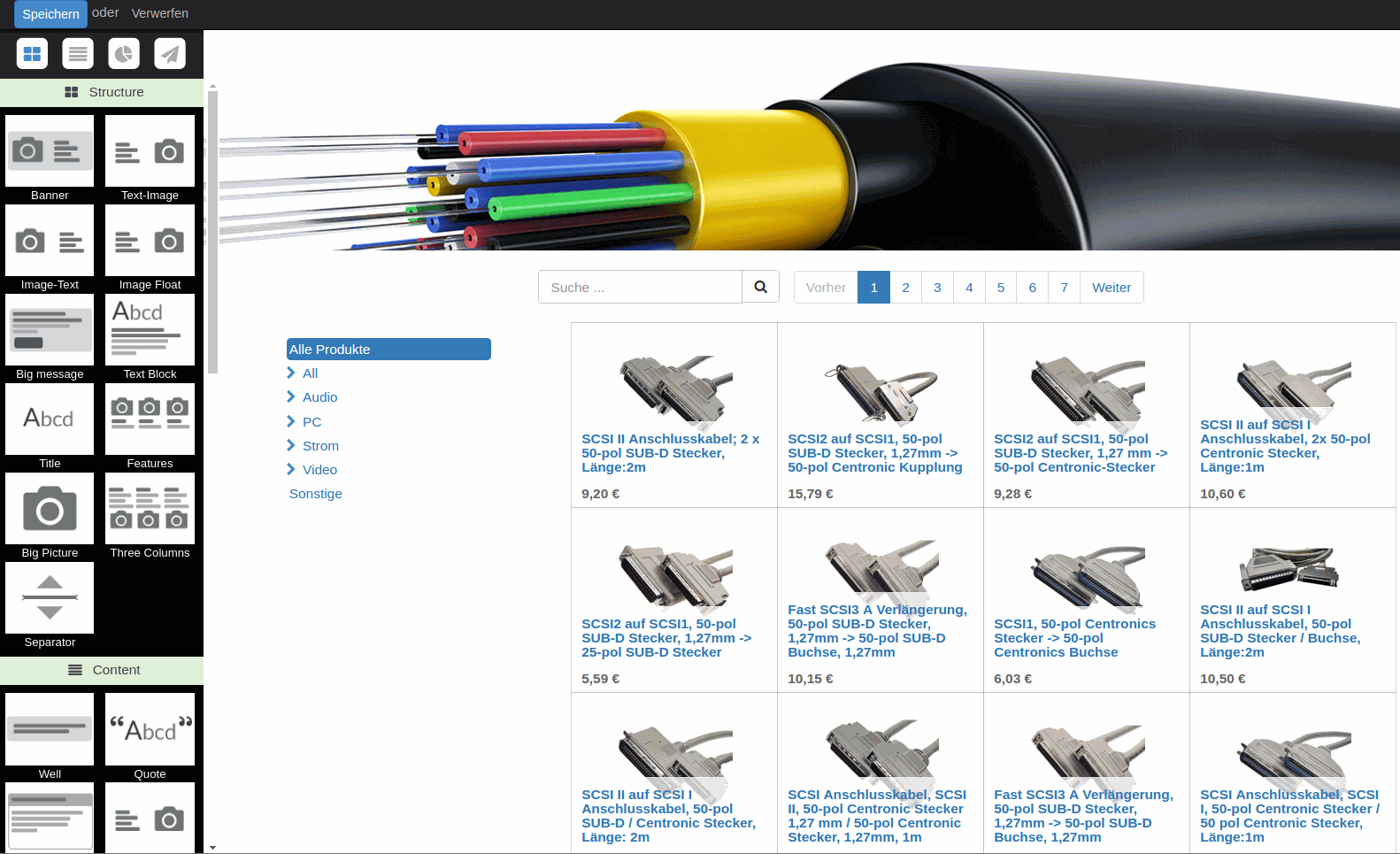1400x854 pixels.
Task: Go to page 3 of products
Action: click(x=937, y=288)
